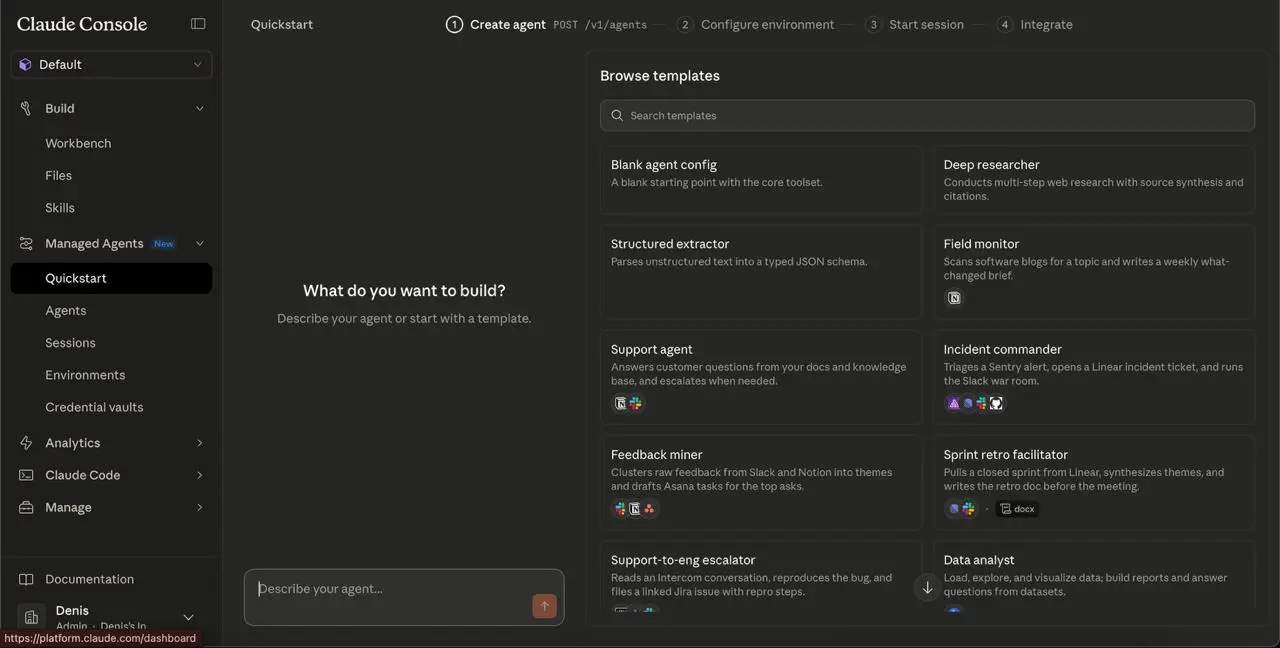Click the Linear icon on the Sprint retro facilitator card
Screen dimensions: 1280x648
coord(954,509)
